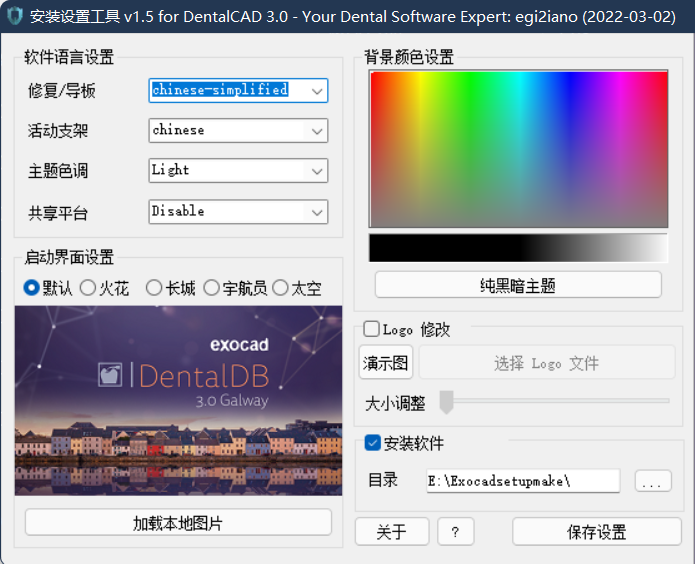This screenshot has width=695, height=564.
Task: Click the ... browse directory button
Action: [653, 481]
